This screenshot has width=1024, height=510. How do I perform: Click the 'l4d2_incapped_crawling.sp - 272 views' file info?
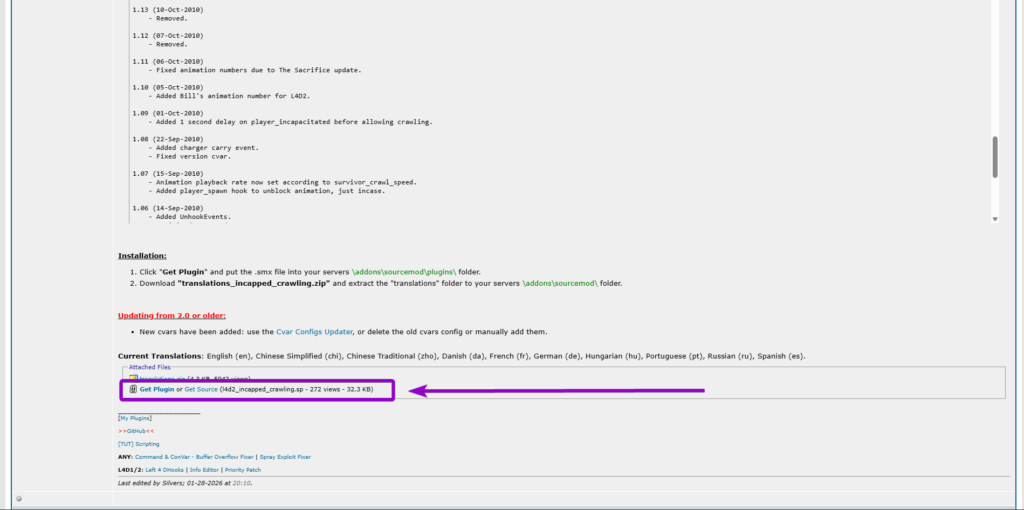[x=296, y=389]
